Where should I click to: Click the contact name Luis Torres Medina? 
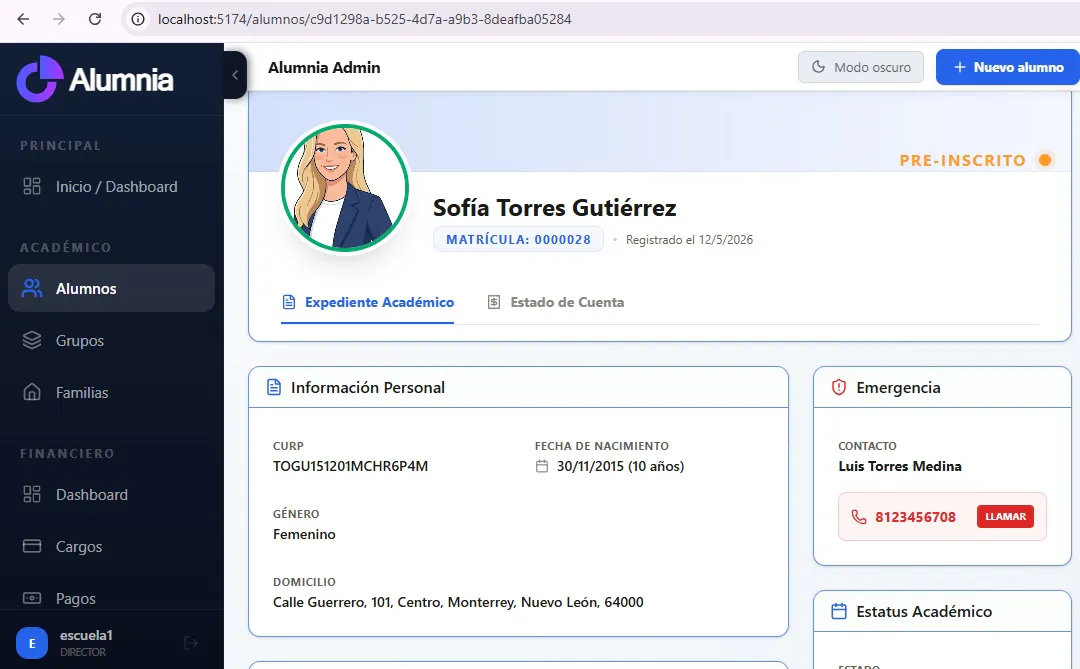point(900,466)
